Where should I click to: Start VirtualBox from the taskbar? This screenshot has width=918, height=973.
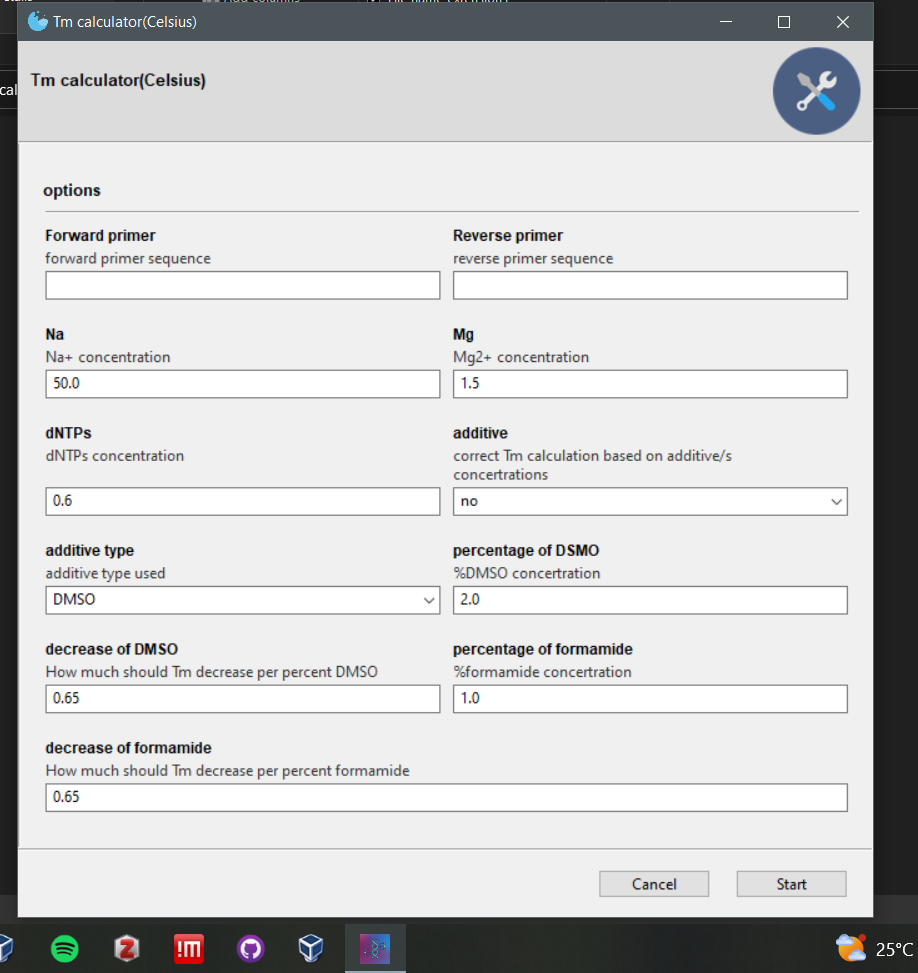click(x=311, y=948)
